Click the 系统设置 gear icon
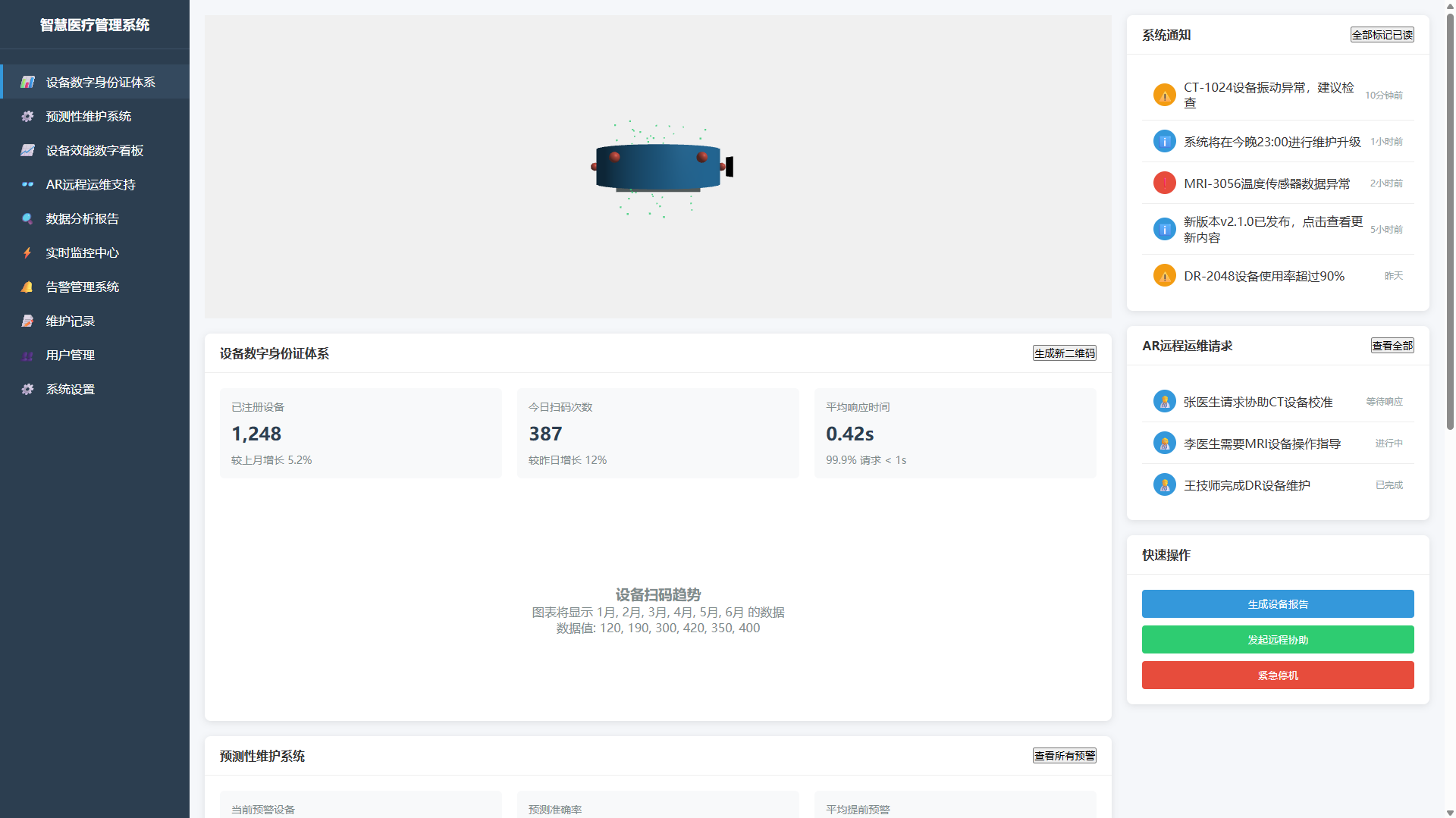The image size is (1456, 818). coord(27,389)
